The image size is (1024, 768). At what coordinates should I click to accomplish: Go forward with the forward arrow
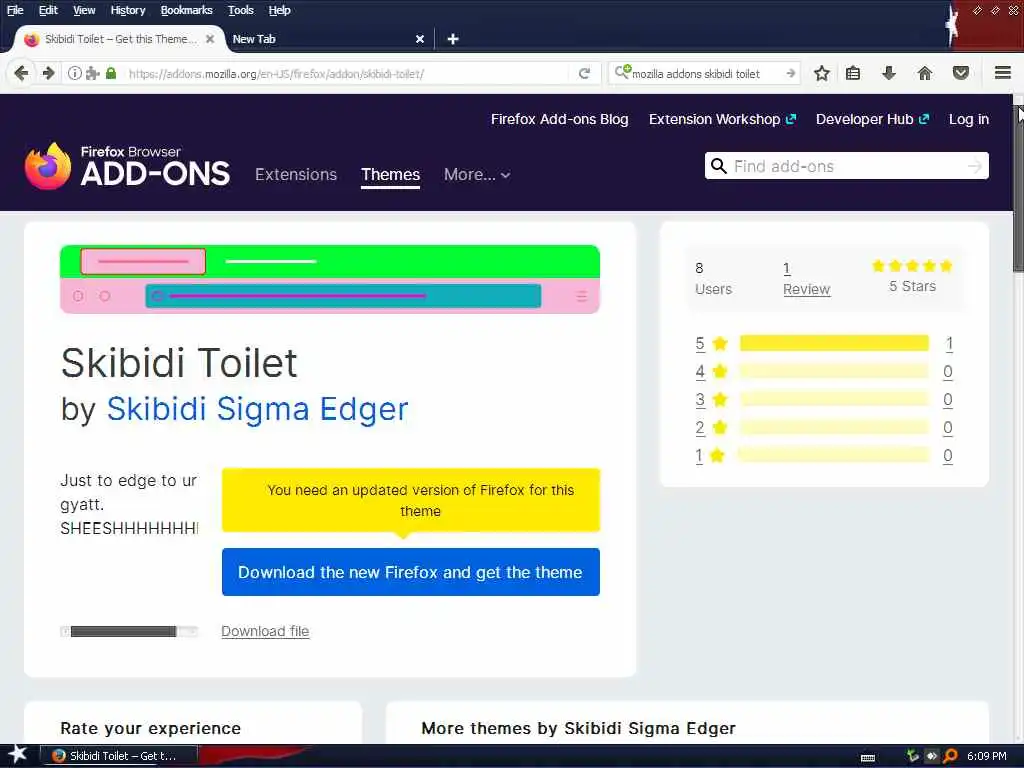click(48, 73)
